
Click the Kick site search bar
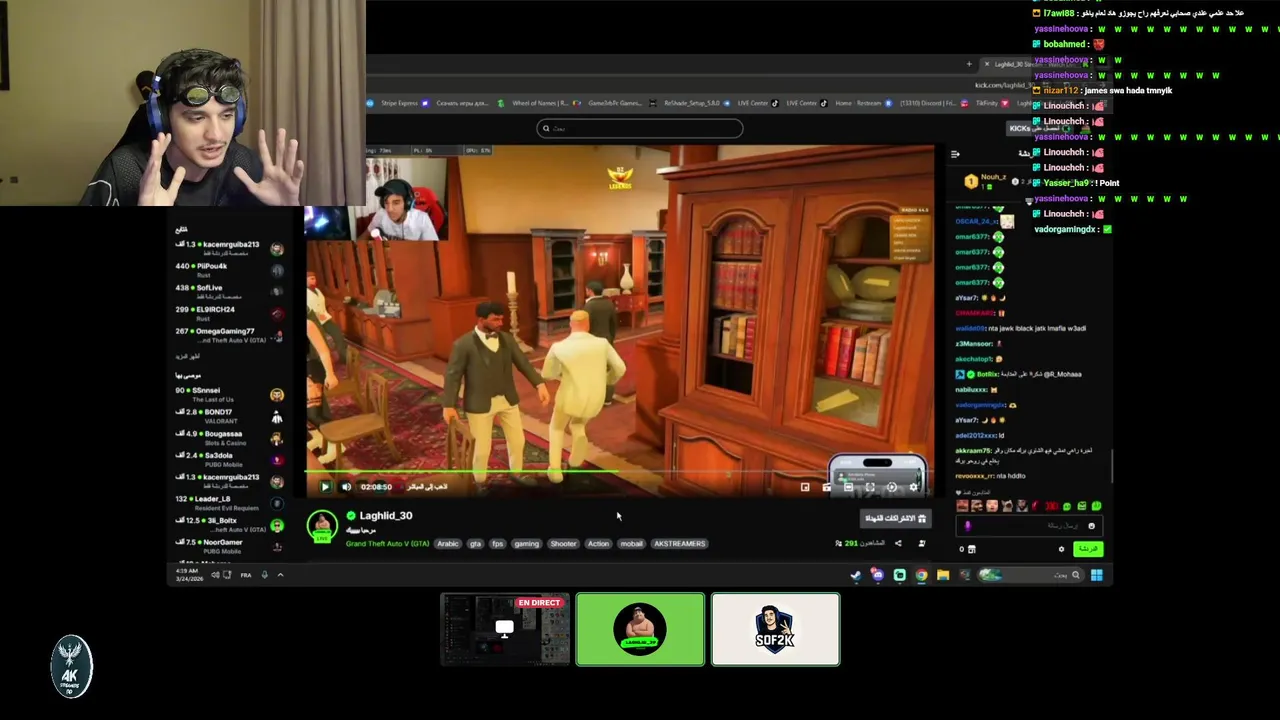point(640,128)
